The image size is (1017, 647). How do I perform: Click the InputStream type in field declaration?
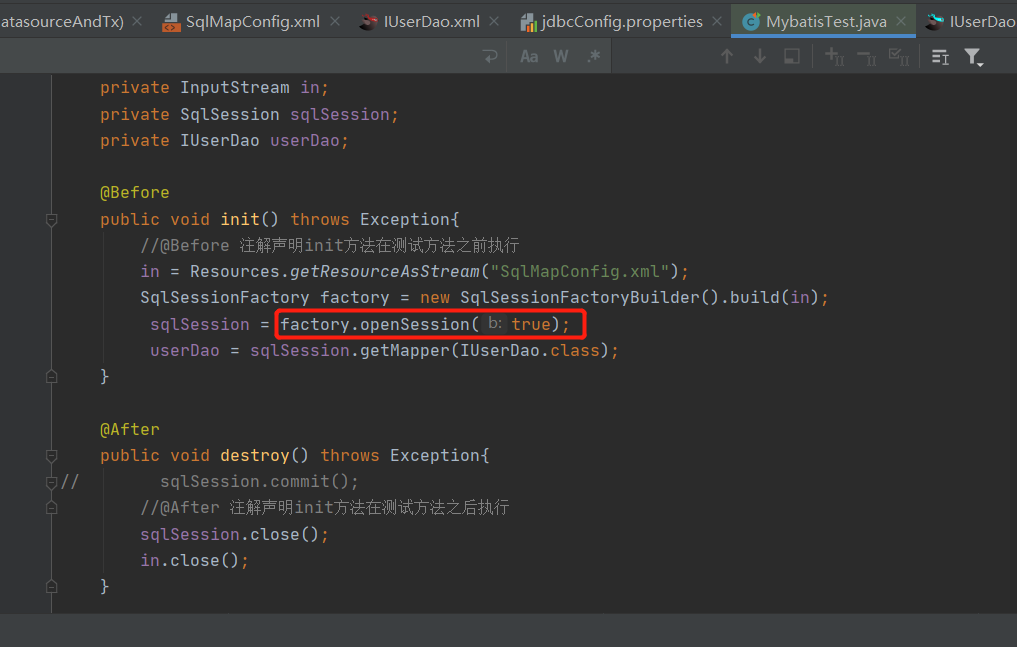(x=235, y=88)
